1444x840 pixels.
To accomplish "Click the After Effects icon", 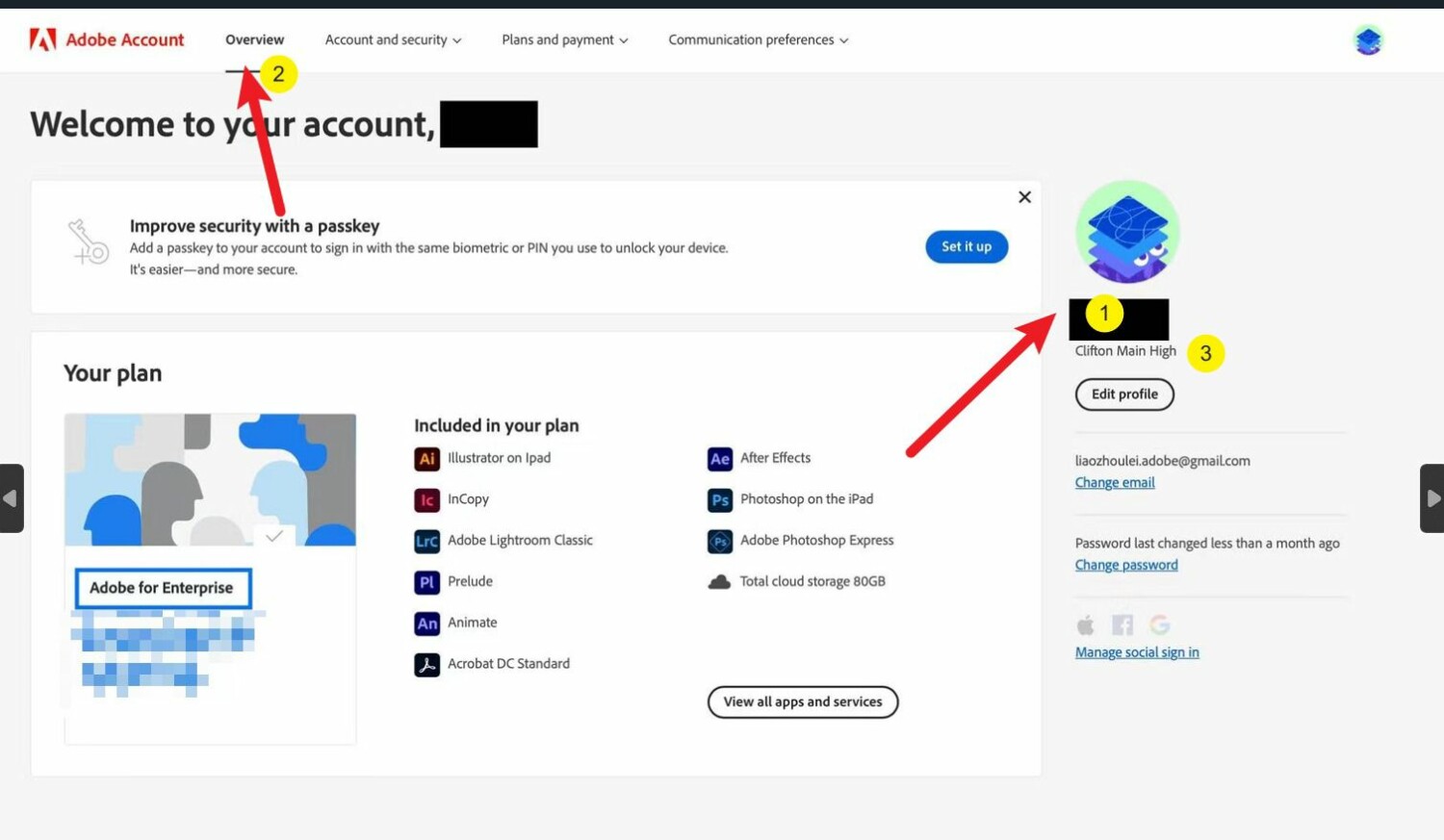I will (719, 459).
